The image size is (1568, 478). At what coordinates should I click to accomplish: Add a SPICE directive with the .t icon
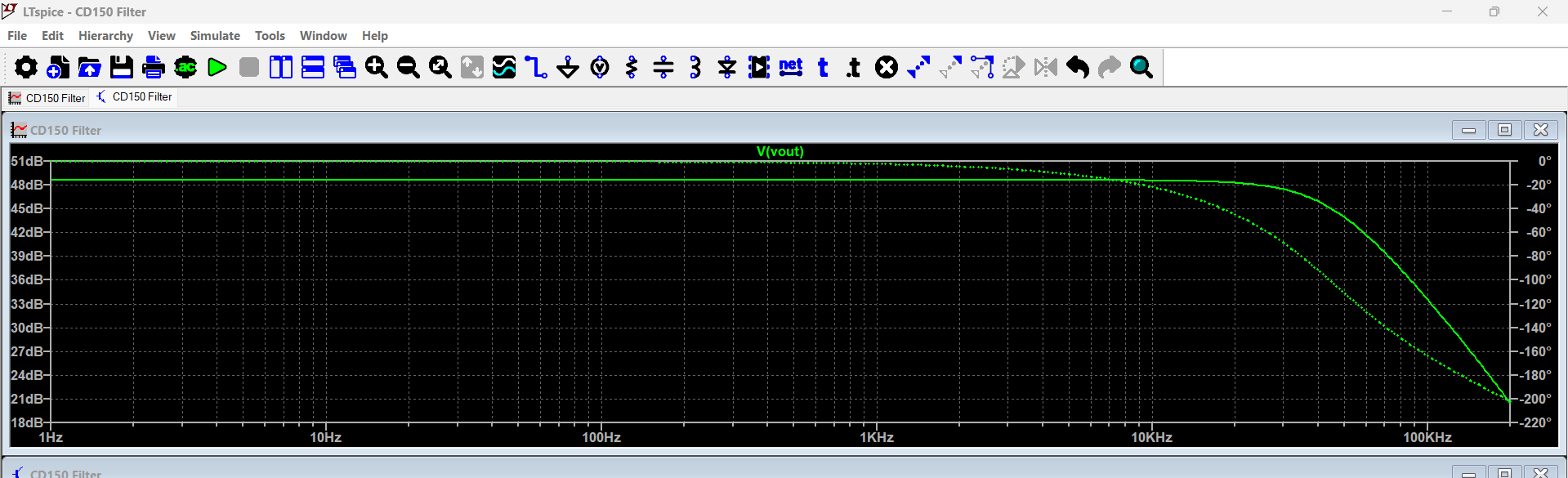(x=855, y=67)
